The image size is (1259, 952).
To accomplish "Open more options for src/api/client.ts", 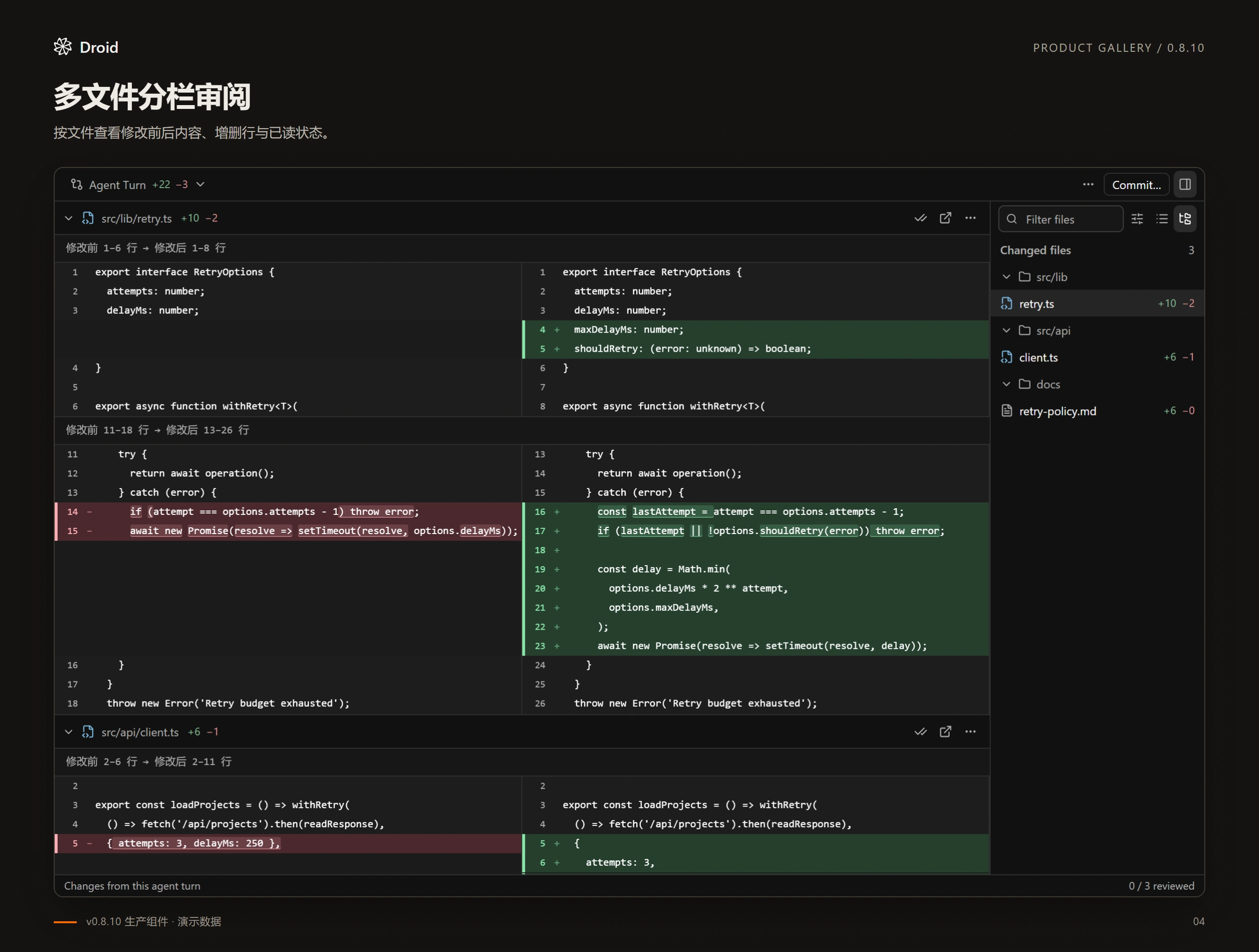I will tap(971, 732).
